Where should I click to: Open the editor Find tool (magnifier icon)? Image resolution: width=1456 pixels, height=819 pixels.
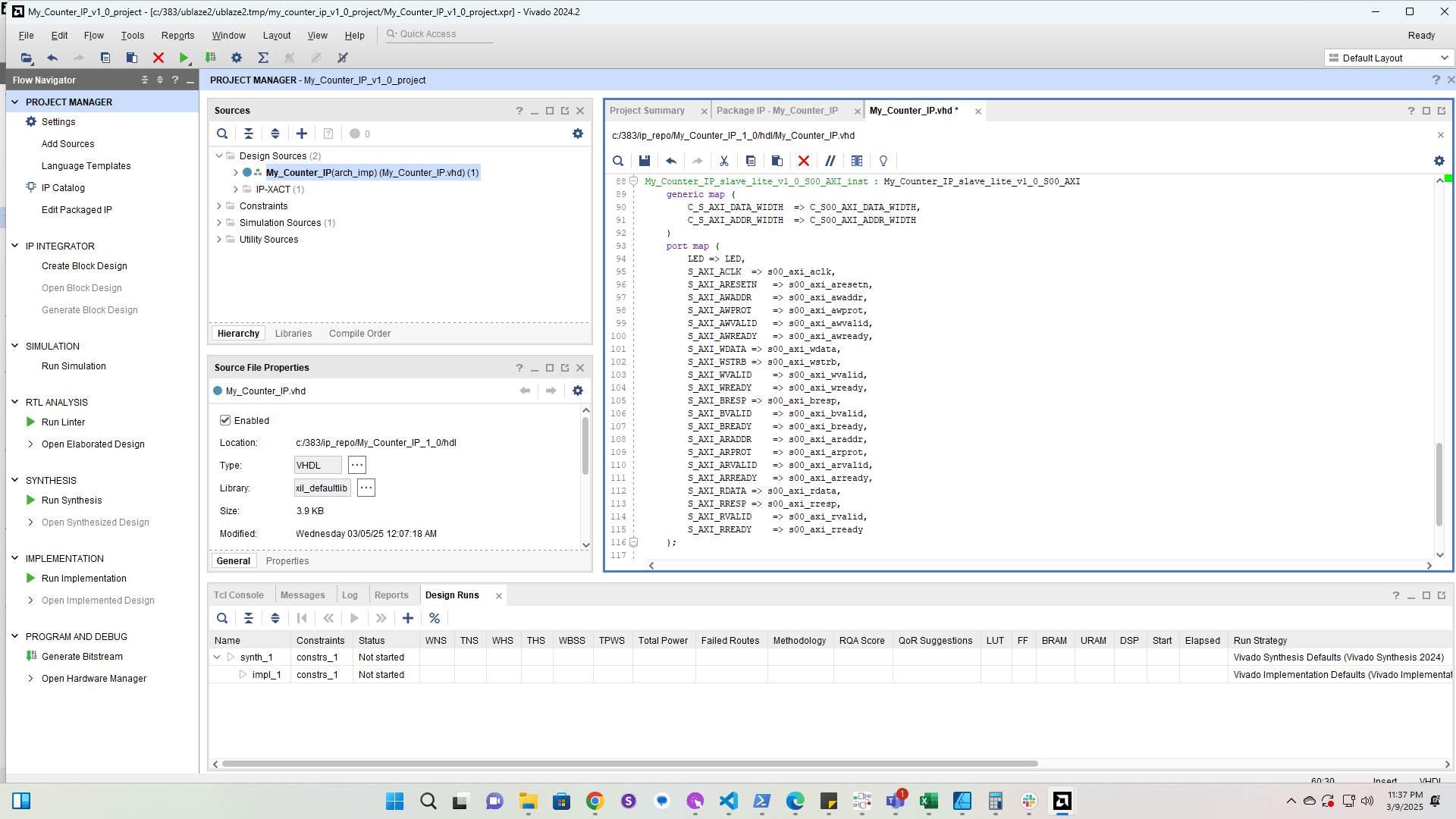(x=618, y=161)
